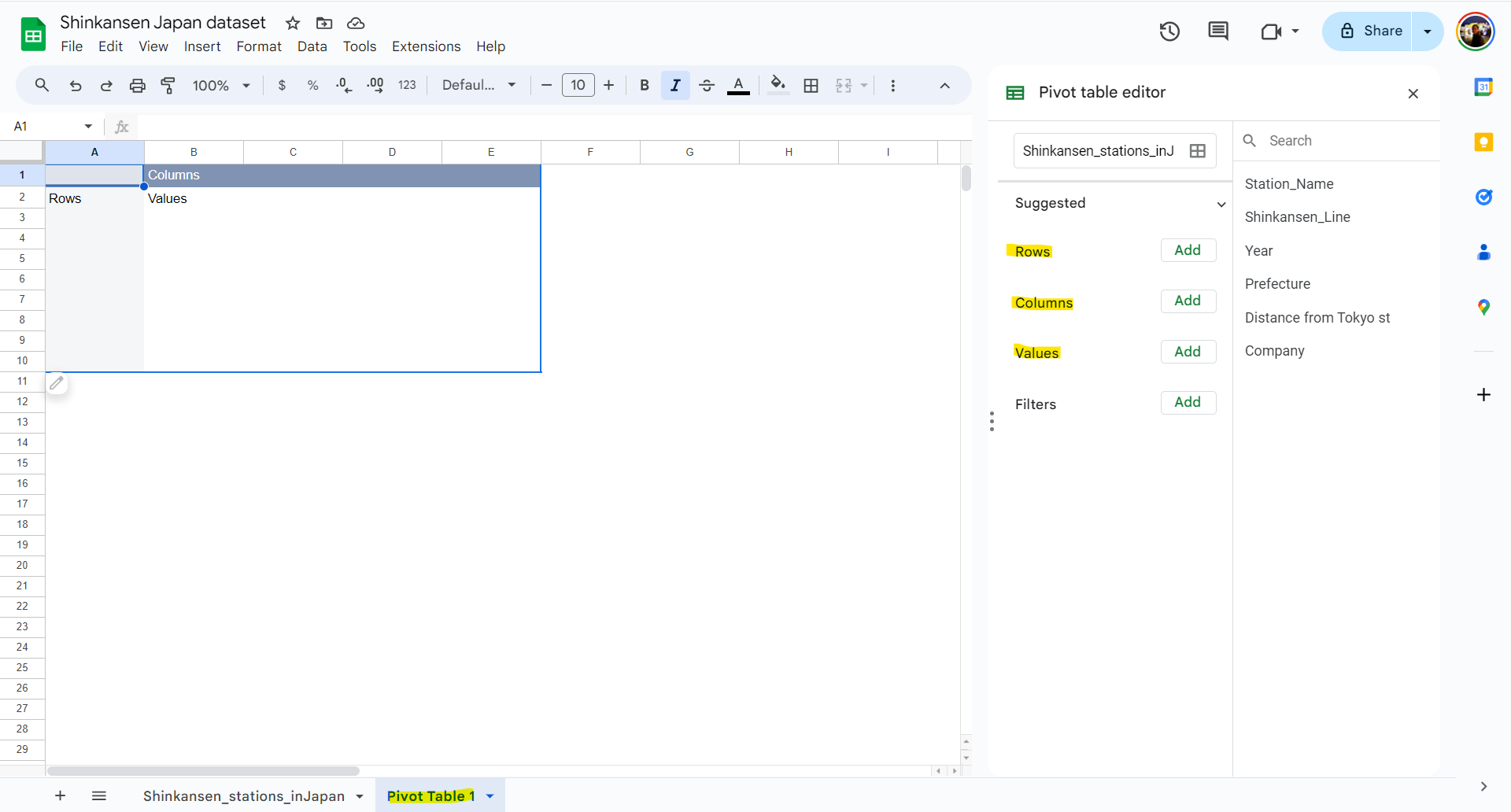Click Add button next to Rows
Screen dimensions: 1511x812
click(1188, 250)
